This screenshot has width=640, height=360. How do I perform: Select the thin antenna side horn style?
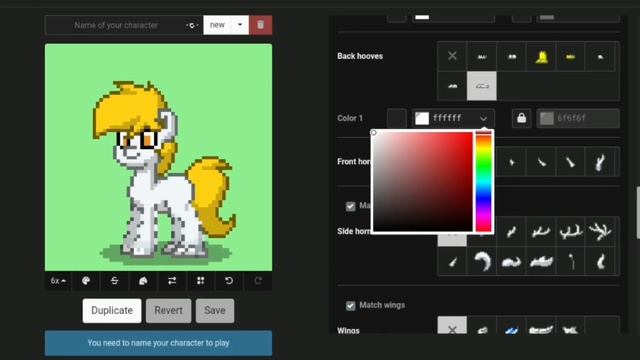pyautogui.click(x=571, y=262)
